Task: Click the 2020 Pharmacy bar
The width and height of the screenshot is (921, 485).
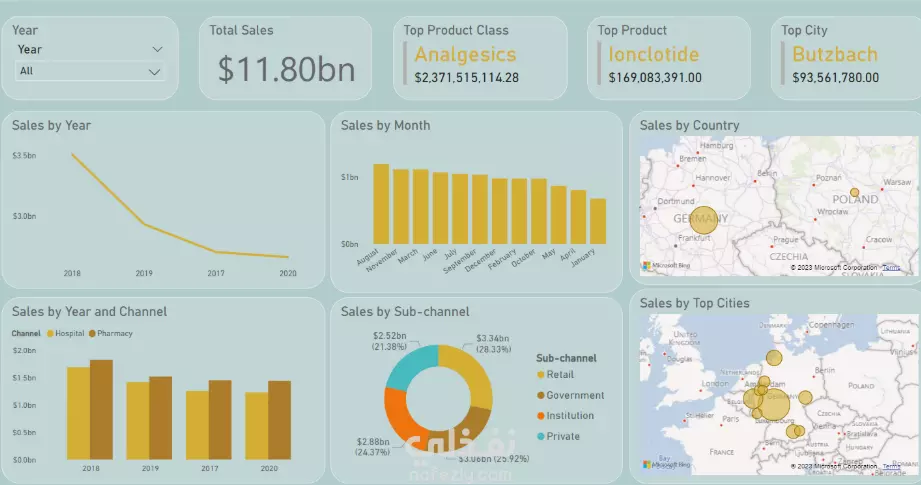Action: [280, 420]
